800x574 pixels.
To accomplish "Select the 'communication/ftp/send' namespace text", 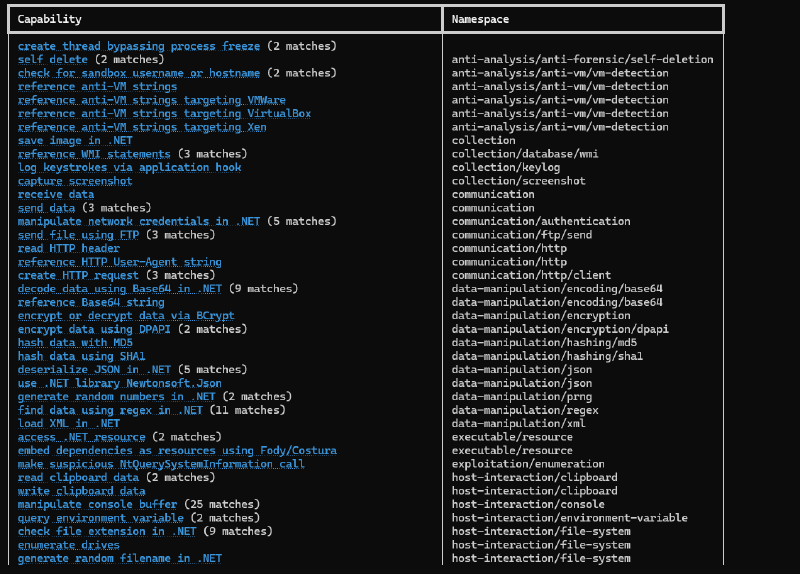I will coord(521,235).
